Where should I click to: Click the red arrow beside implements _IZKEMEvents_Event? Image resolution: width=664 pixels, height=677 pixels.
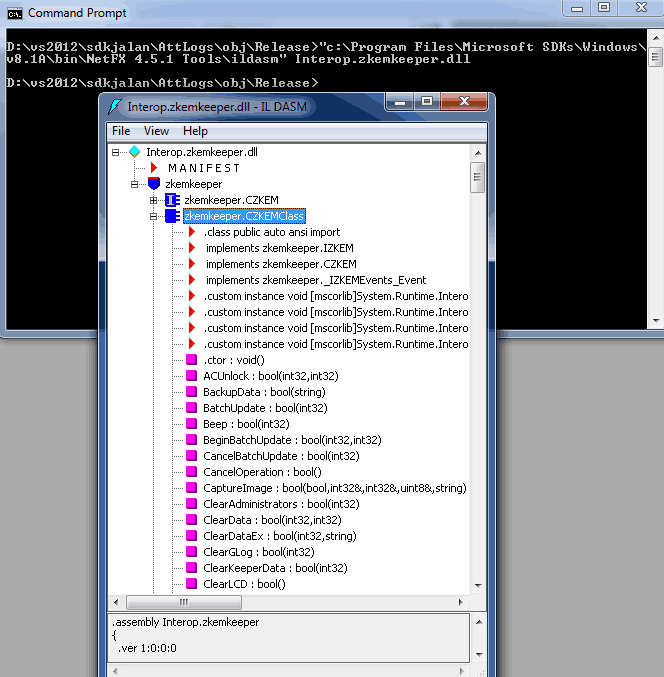pyautogui.click(x=192, y=280)
